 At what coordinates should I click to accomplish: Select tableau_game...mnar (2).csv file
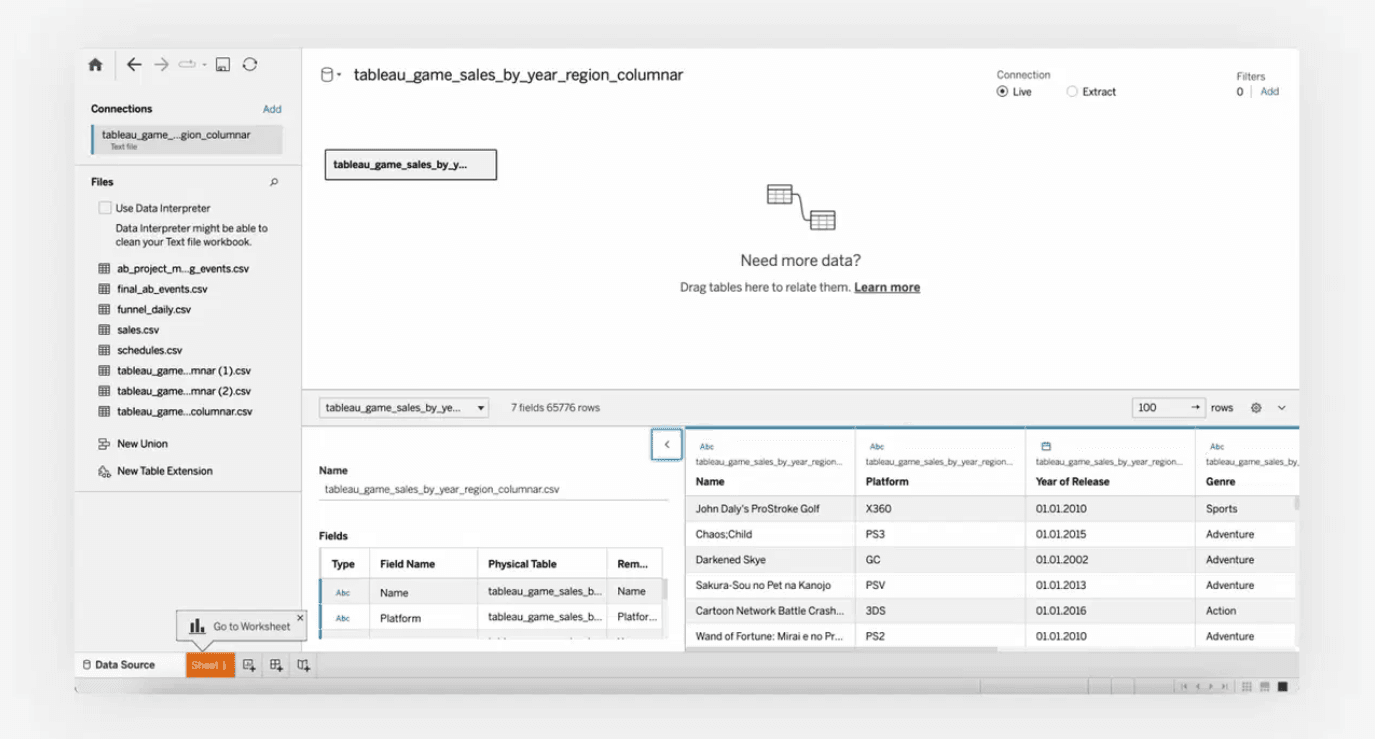[183, 392]
